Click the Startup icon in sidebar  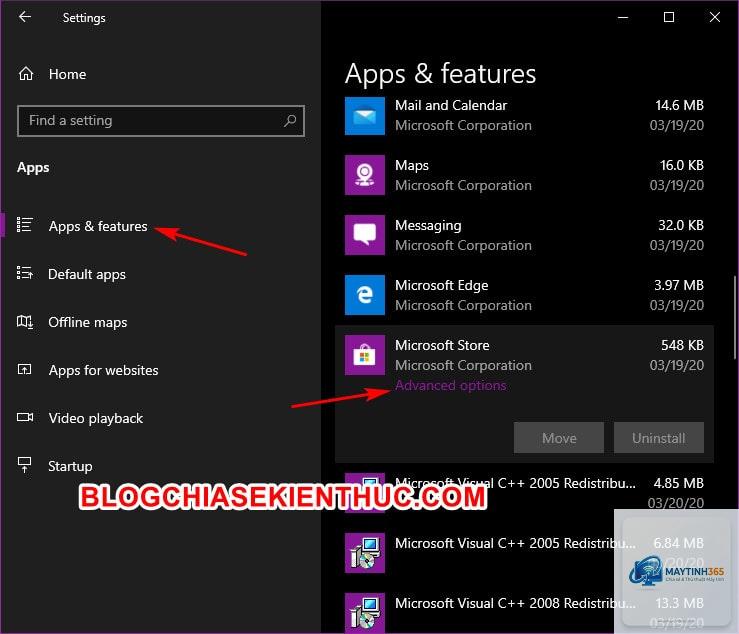tap(25, 465)
